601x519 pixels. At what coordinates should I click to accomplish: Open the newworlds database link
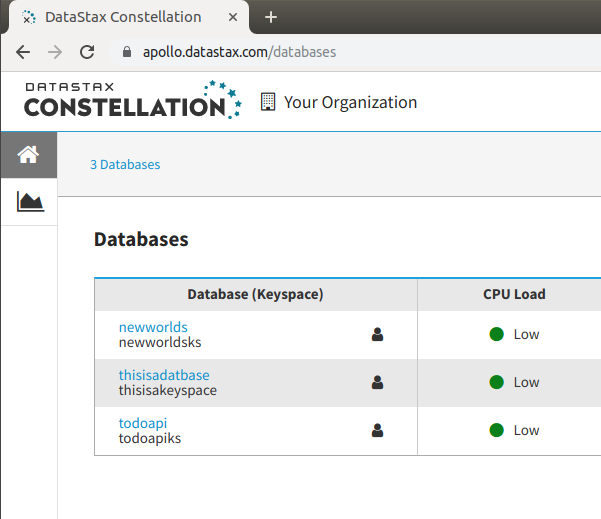(153, 327)
